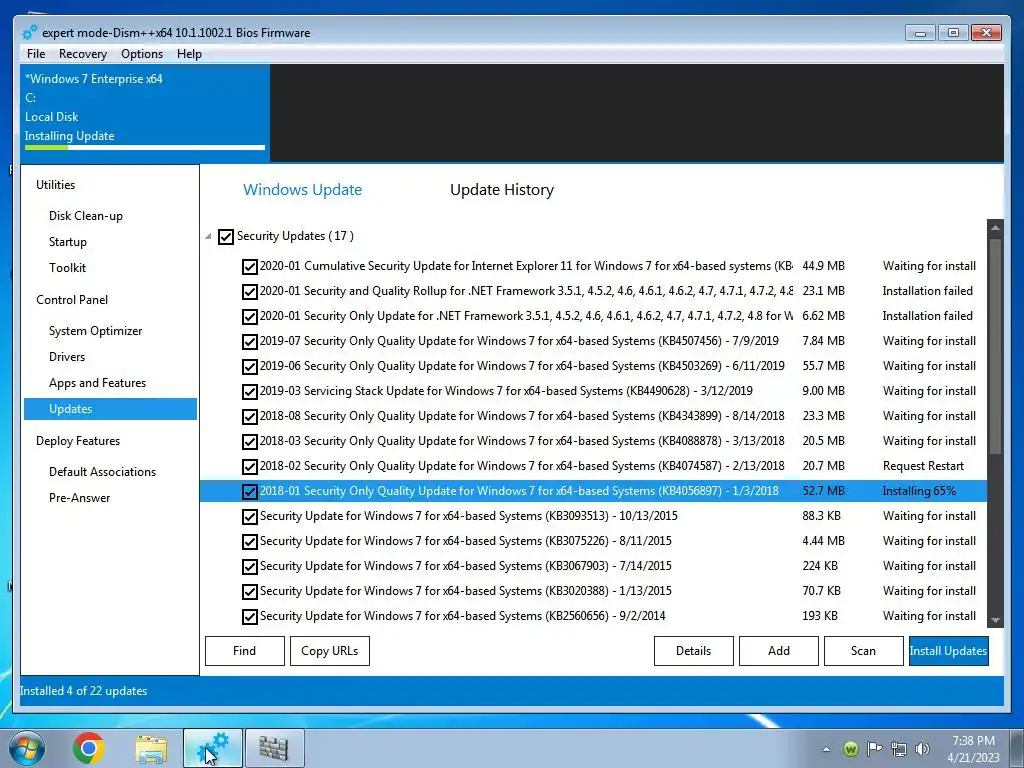Click the Scan button
This screenshot has width=1024, height=768.
click(863, 651)
